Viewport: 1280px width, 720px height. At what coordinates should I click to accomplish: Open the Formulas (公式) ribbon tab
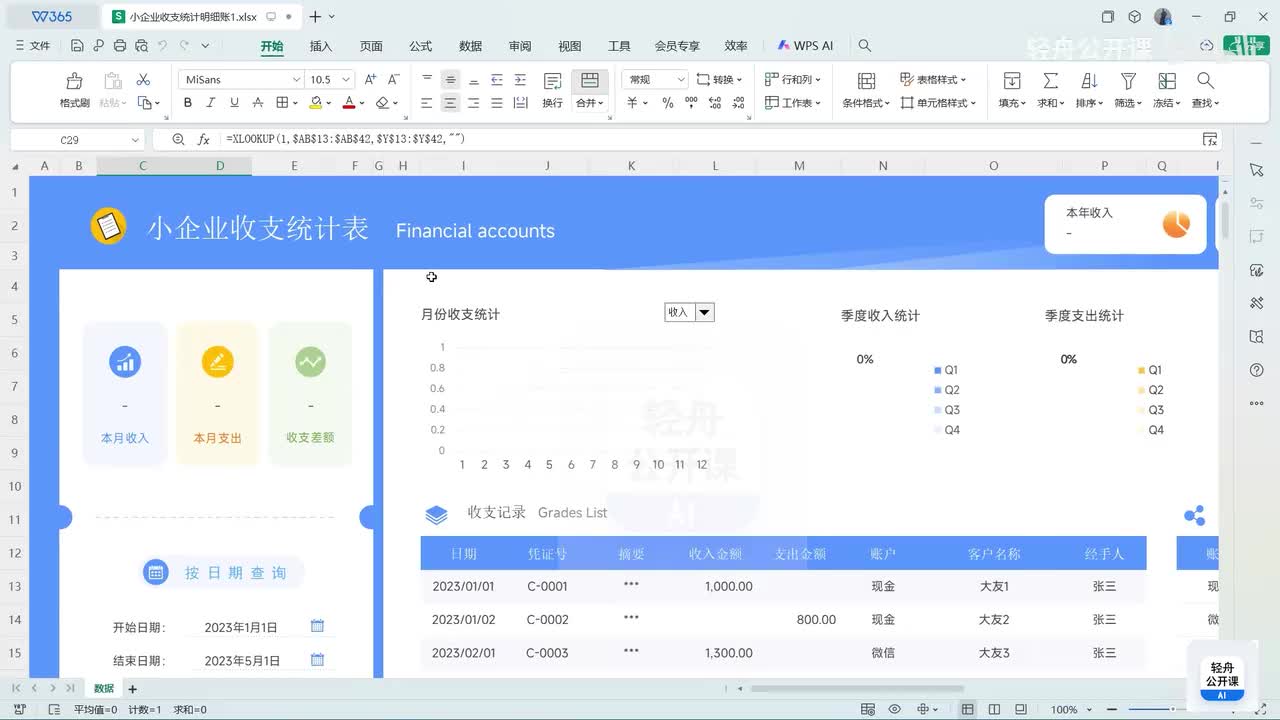[420, 46]
